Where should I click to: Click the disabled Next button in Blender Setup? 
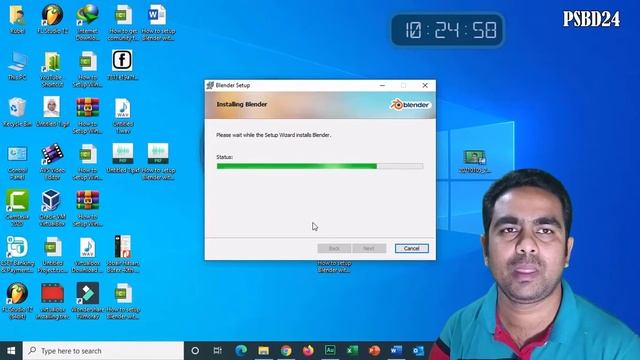click(x=369, y=248)
